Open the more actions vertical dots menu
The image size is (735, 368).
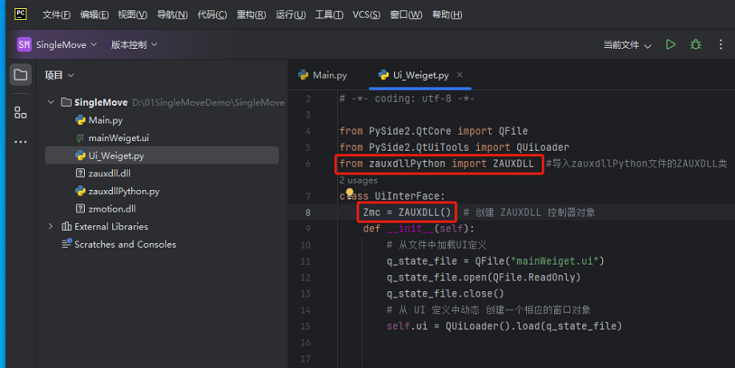tap(720, 45)
